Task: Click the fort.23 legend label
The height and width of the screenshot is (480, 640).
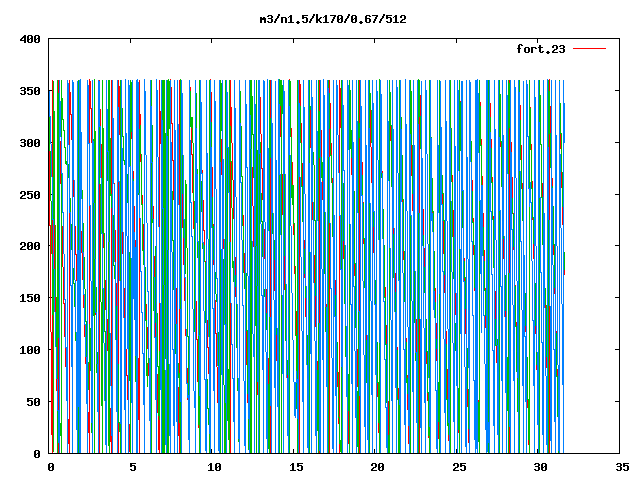Action: tap(541, 49)
